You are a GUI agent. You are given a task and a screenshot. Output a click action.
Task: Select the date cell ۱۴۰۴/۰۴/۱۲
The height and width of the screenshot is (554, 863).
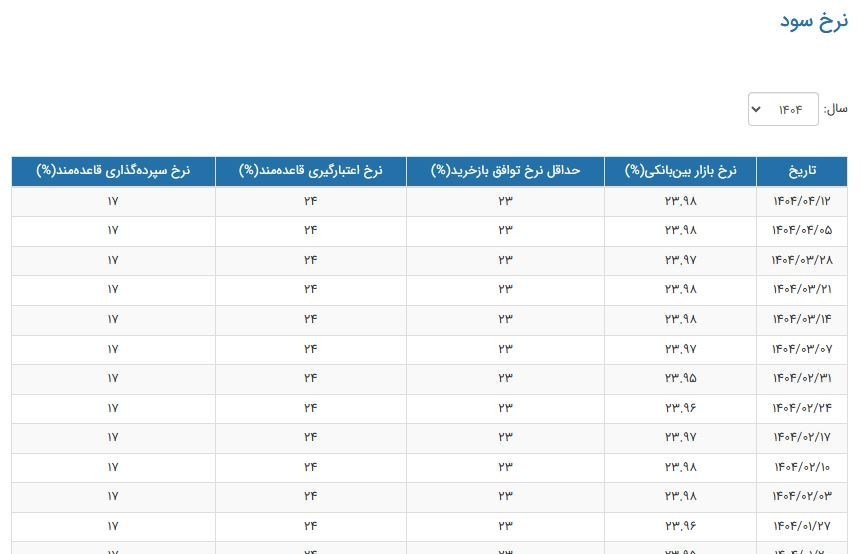[x=802, y=201]
